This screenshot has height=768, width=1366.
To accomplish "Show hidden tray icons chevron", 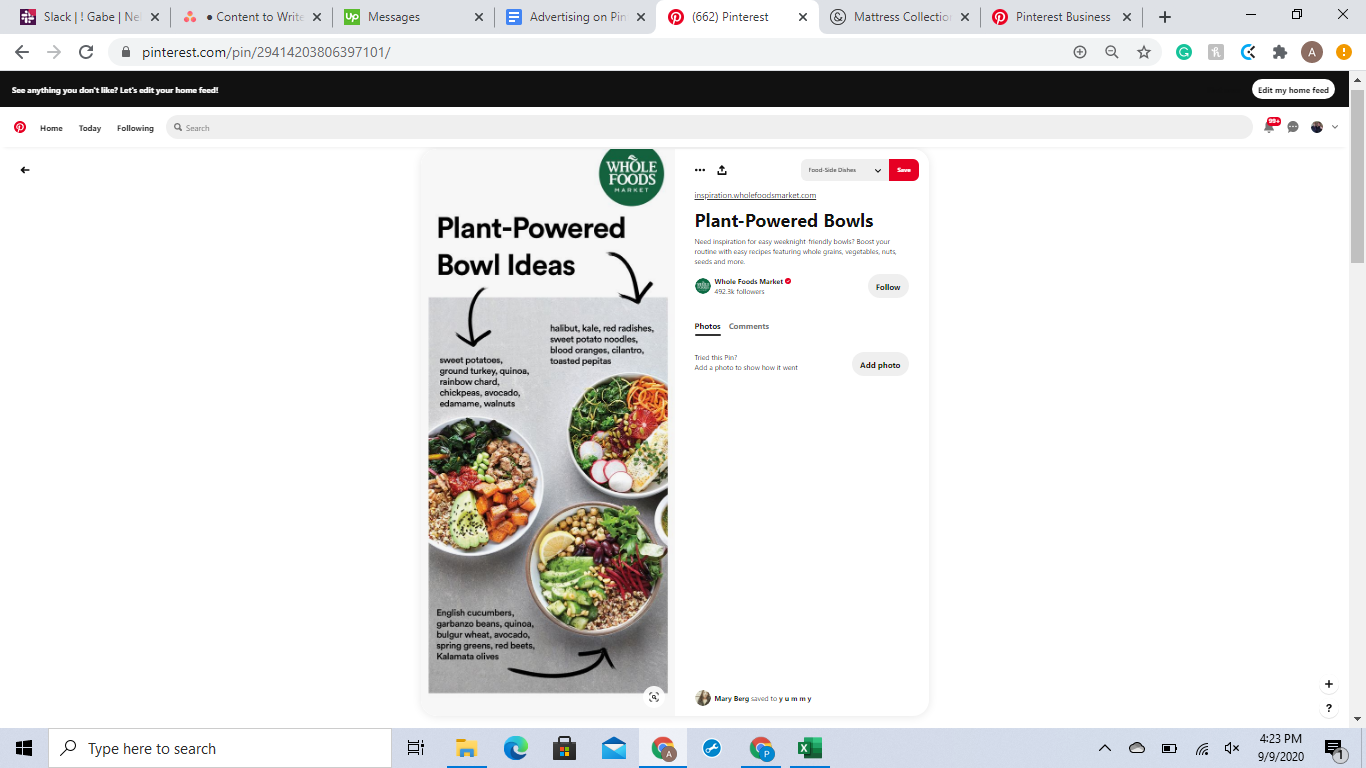I will pyautogui.click(x=1105, y=748).
